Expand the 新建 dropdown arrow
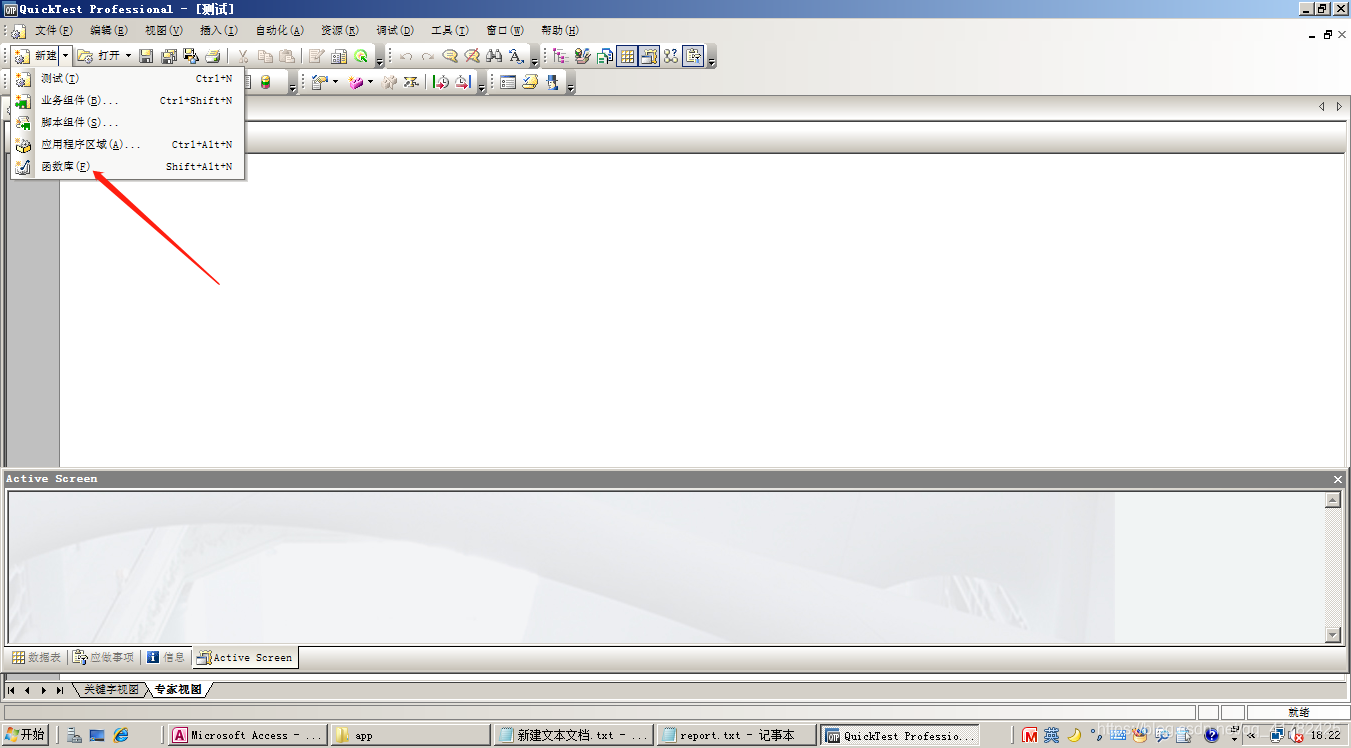This screenshot has width=1351, height=748. pyautogui.click(x=65, y=56)
